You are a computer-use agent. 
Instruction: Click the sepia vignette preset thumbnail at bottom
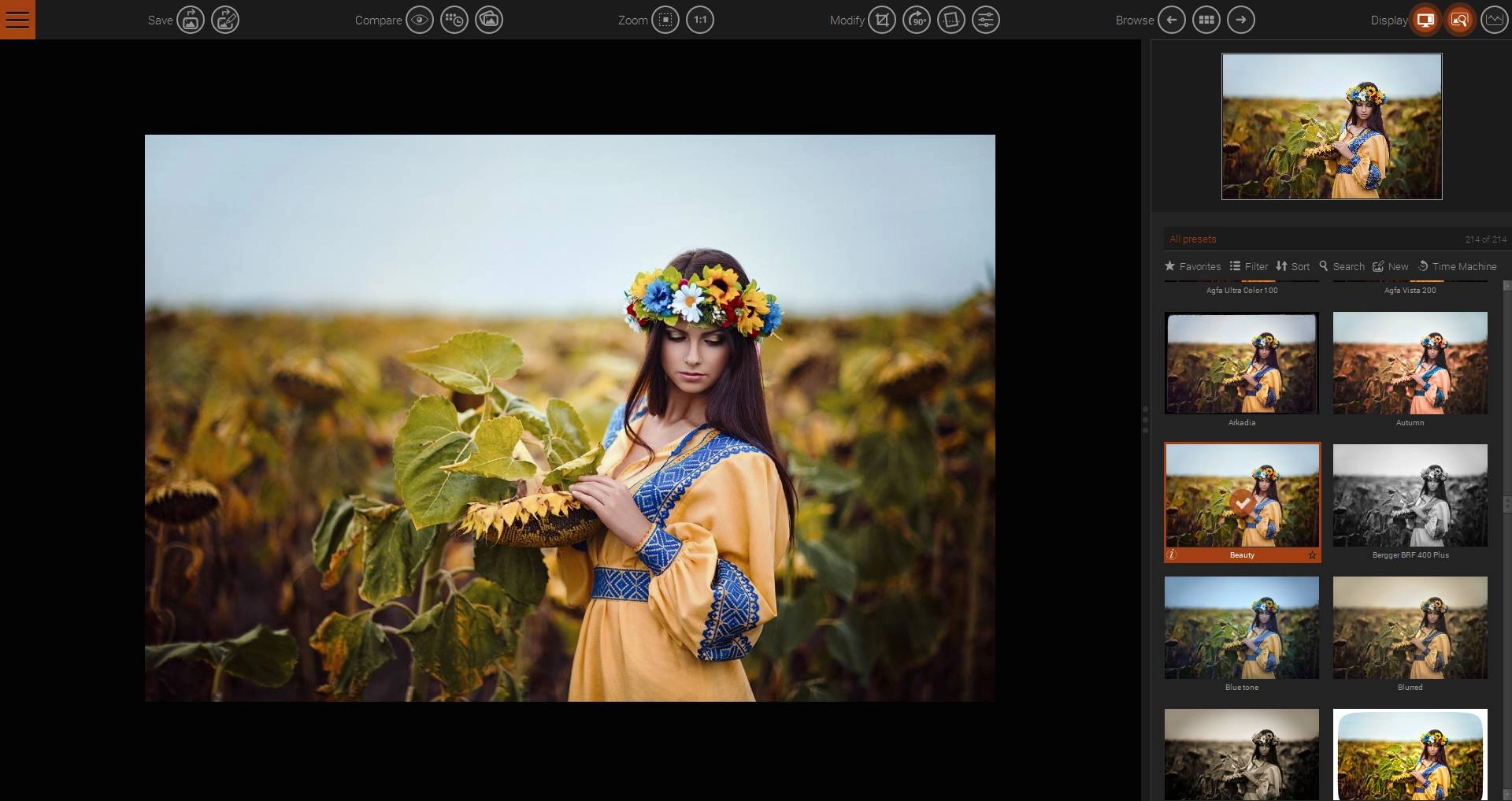tap(1242, 755)
